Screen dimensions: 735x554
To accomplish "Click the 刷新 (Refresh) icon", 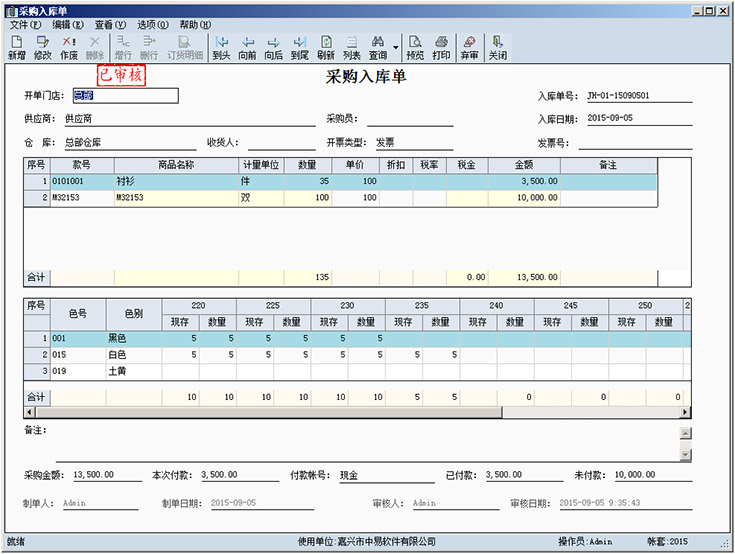I will tap(326, 48).
